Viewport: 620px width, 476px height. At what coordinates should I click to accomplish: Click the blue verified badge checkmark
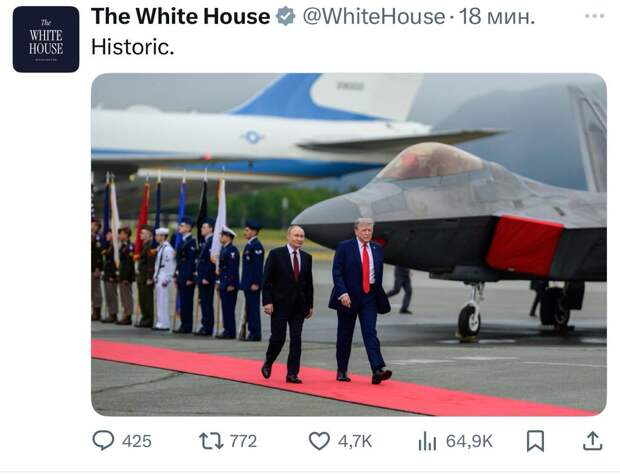click(x=285, y=17)
